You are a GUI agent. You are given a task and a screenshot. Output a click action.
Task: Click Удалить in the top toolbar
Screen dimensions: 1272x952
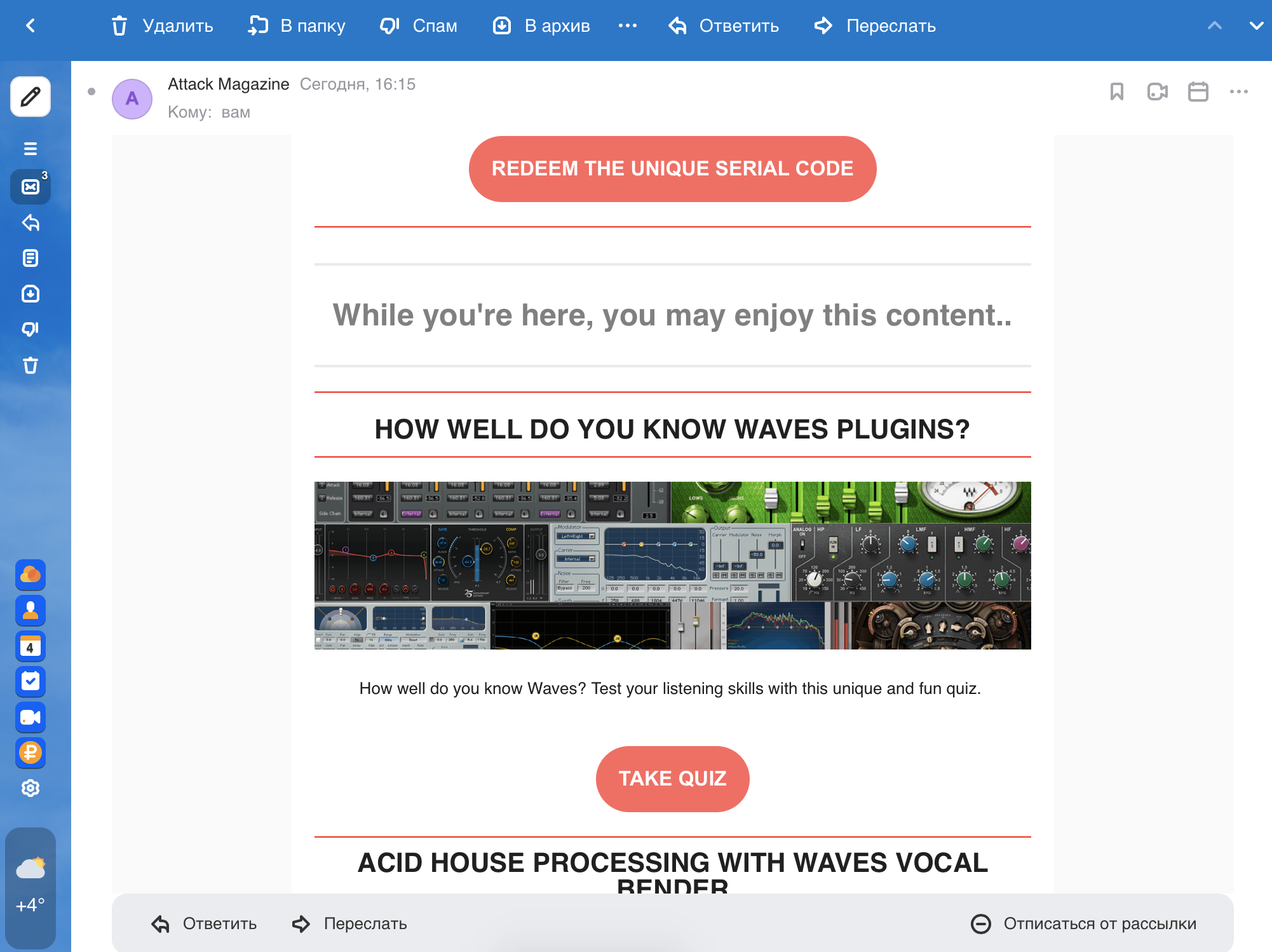point(163,25)
